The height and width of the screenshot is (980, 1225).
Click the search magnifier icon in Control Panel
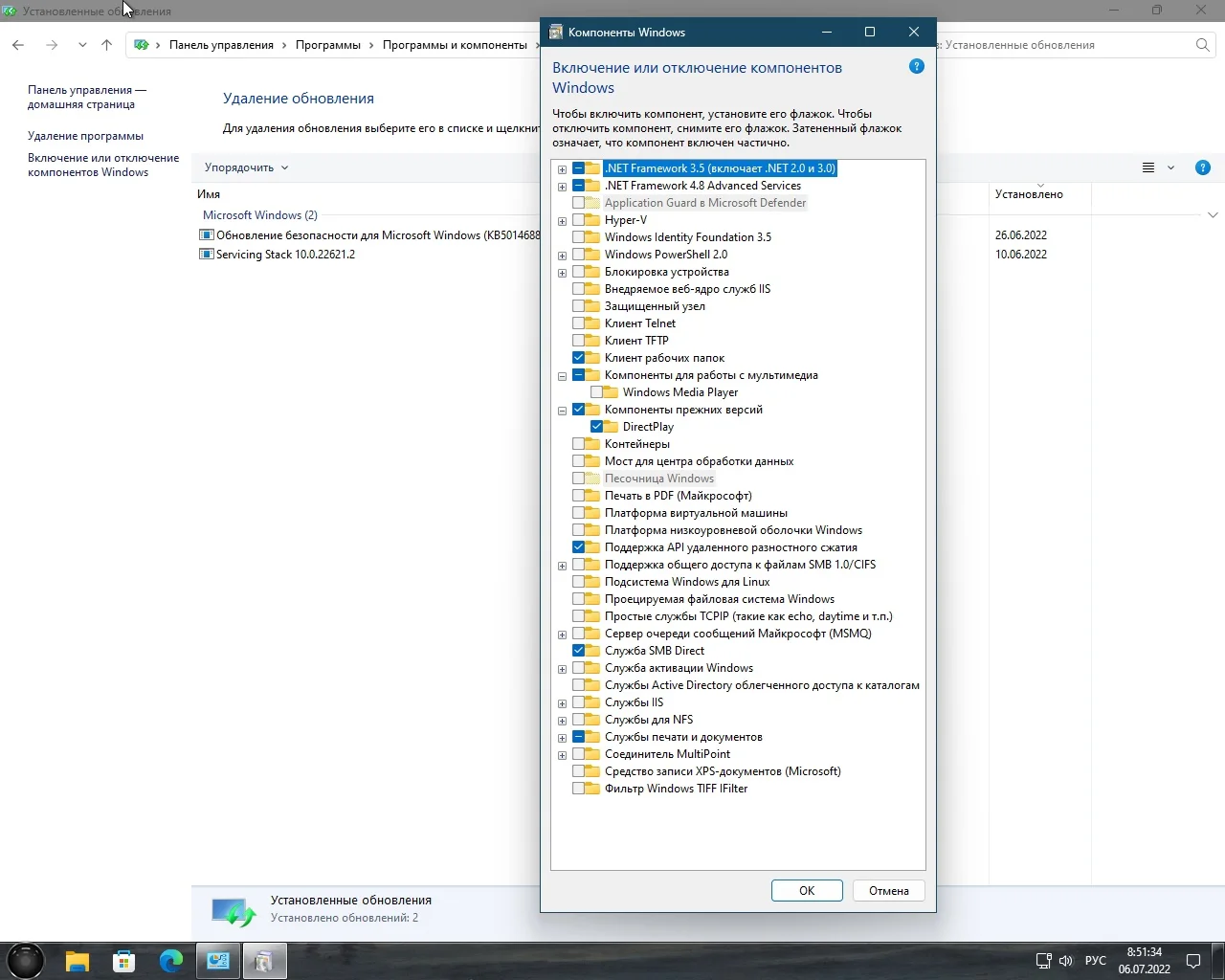click(1203, 45)
